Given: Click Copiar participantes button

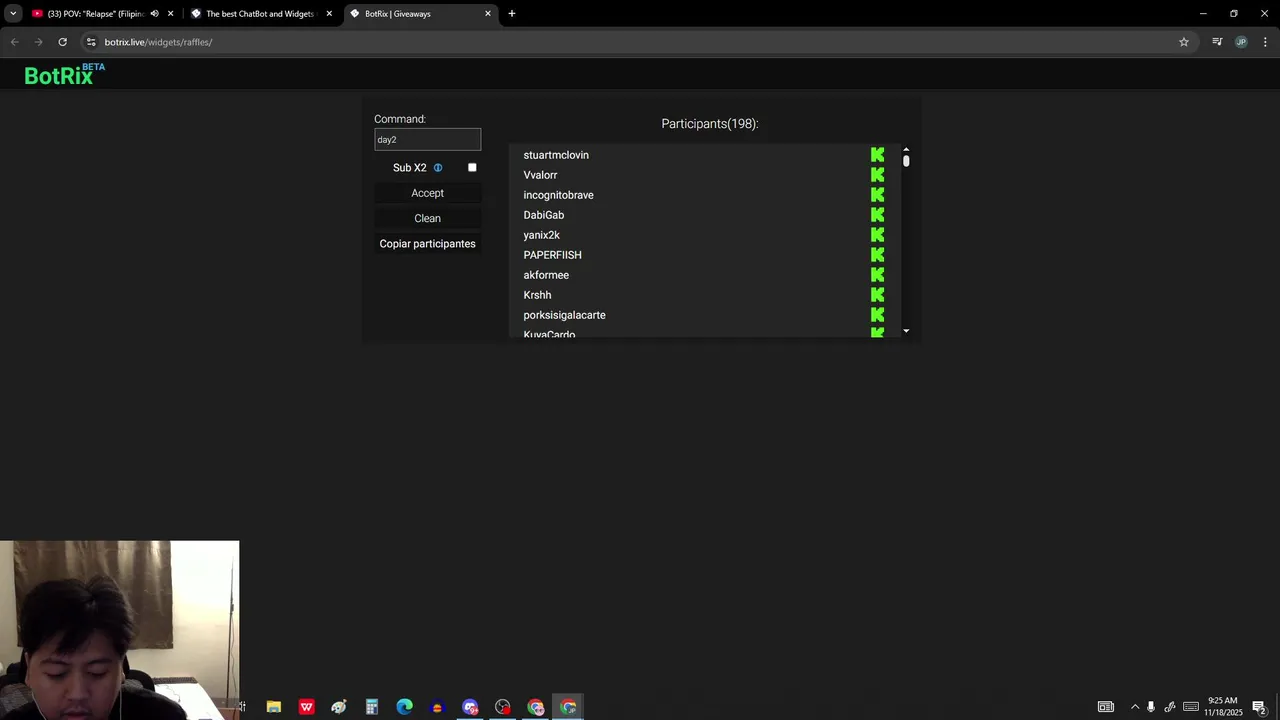Looking at the screenshot, I should pyautogui.click(x=427, y=244).
